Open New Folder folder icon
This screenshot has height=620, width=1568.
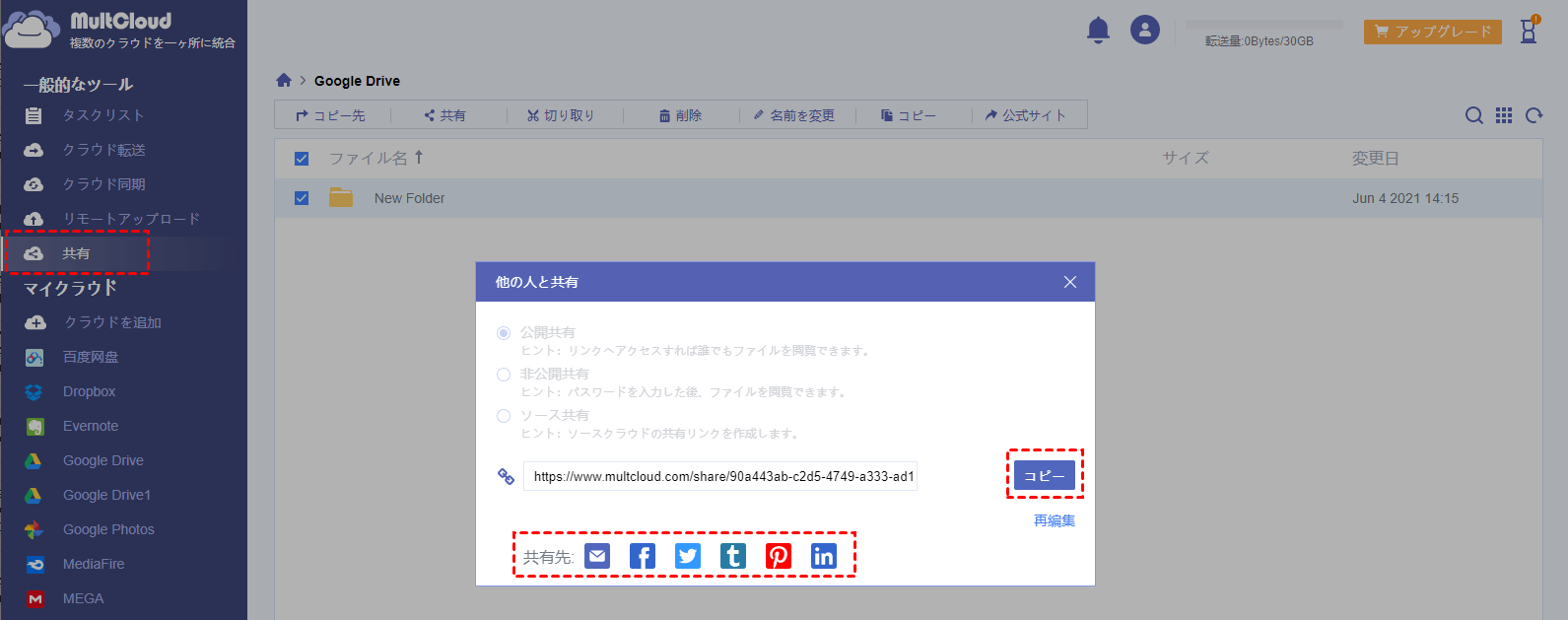click(341, 197)
